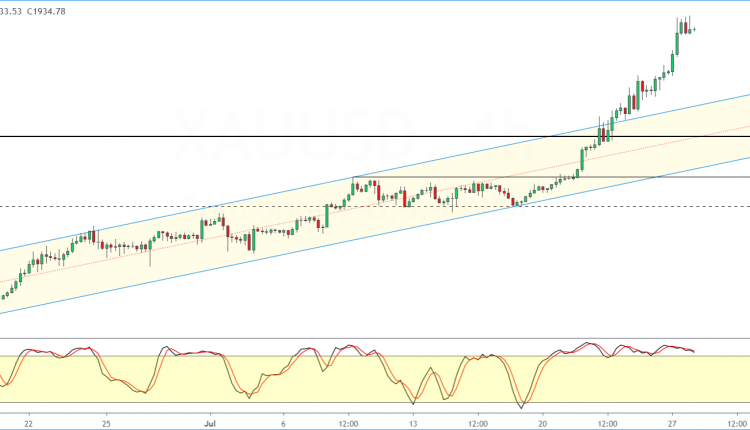
Task: Click the 20 date label on the time axis
Action: click(x=542, y=422)
